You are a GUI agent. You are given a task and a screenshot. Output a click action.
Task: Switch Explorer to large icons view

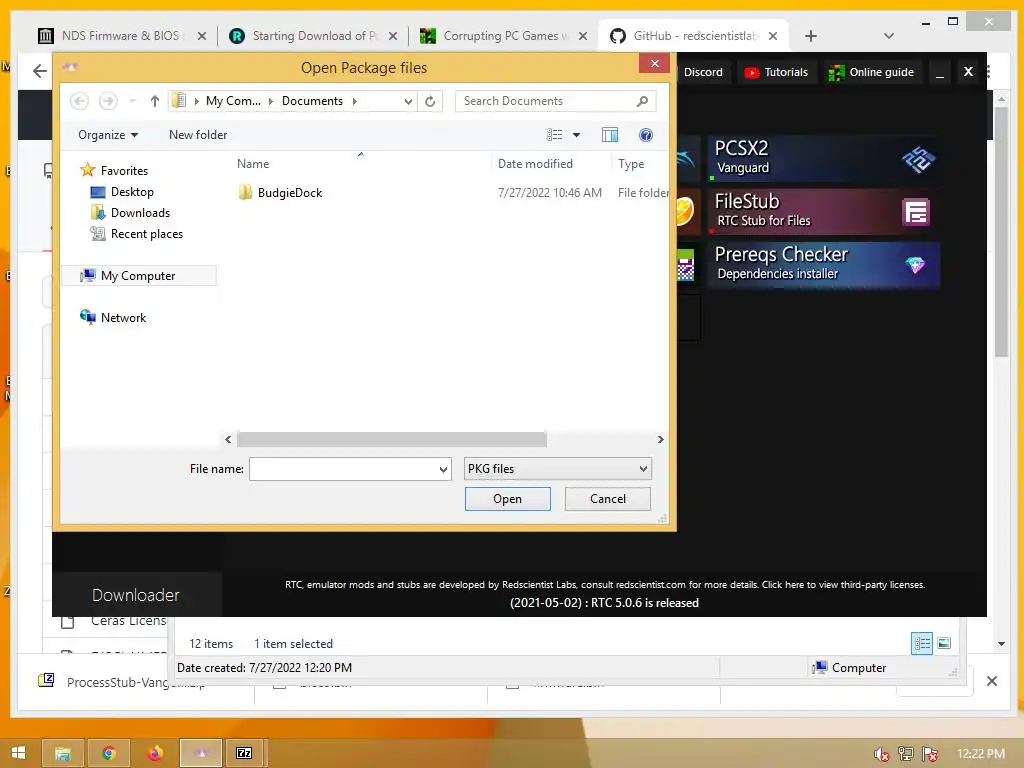(x=944, y=643)
